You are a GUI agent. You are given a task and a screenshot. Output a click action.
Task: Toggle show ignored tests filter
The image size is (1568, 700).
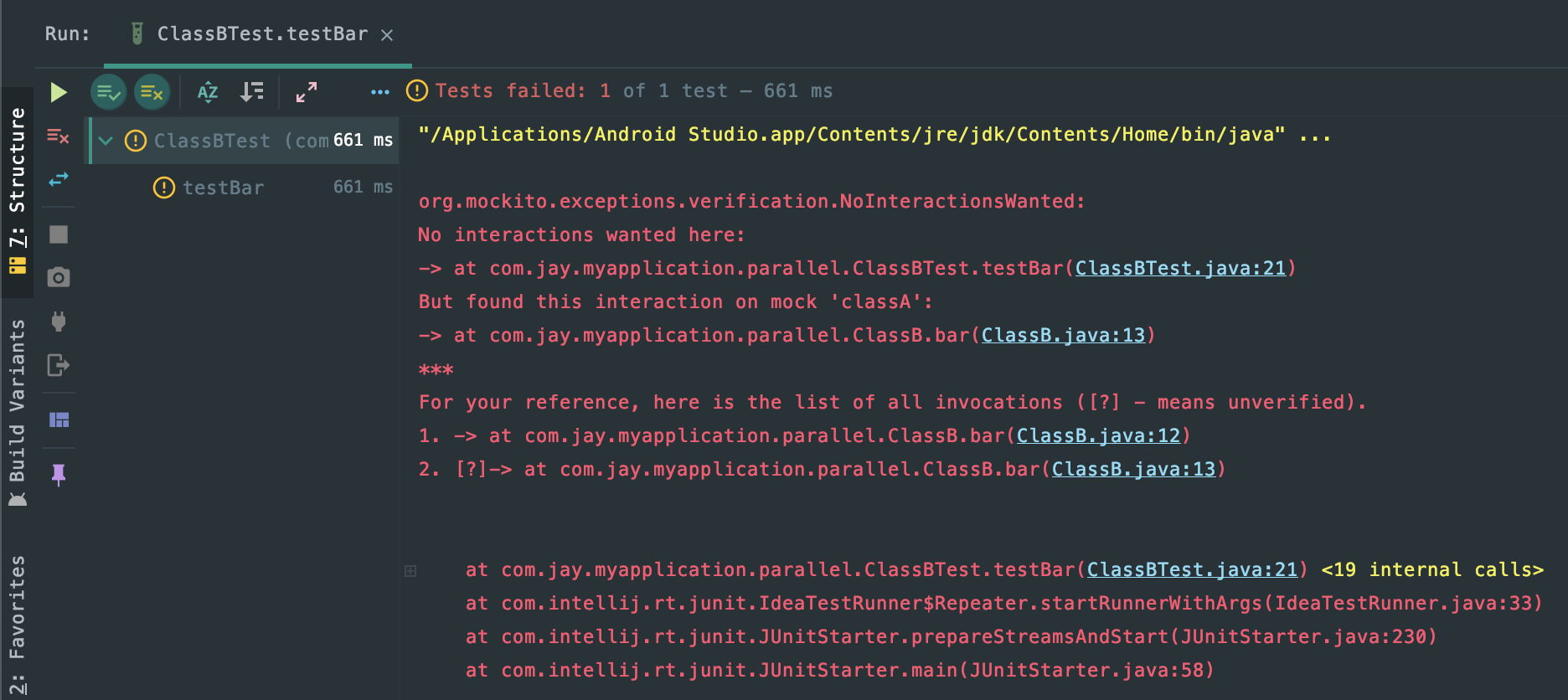[x=152, y=92]
